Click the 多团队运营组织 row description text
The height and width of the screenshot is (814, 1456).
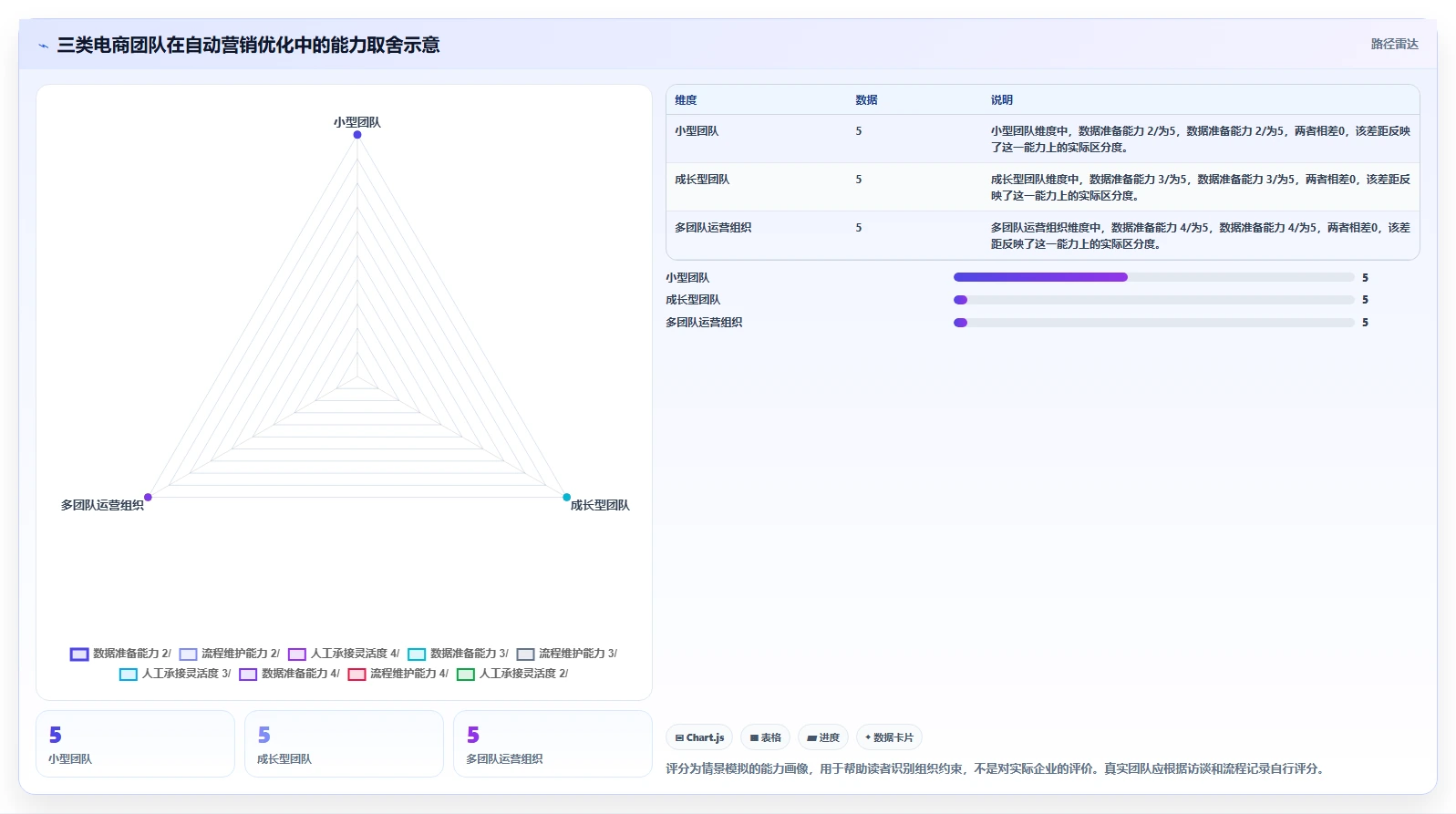pos(1201,236)
